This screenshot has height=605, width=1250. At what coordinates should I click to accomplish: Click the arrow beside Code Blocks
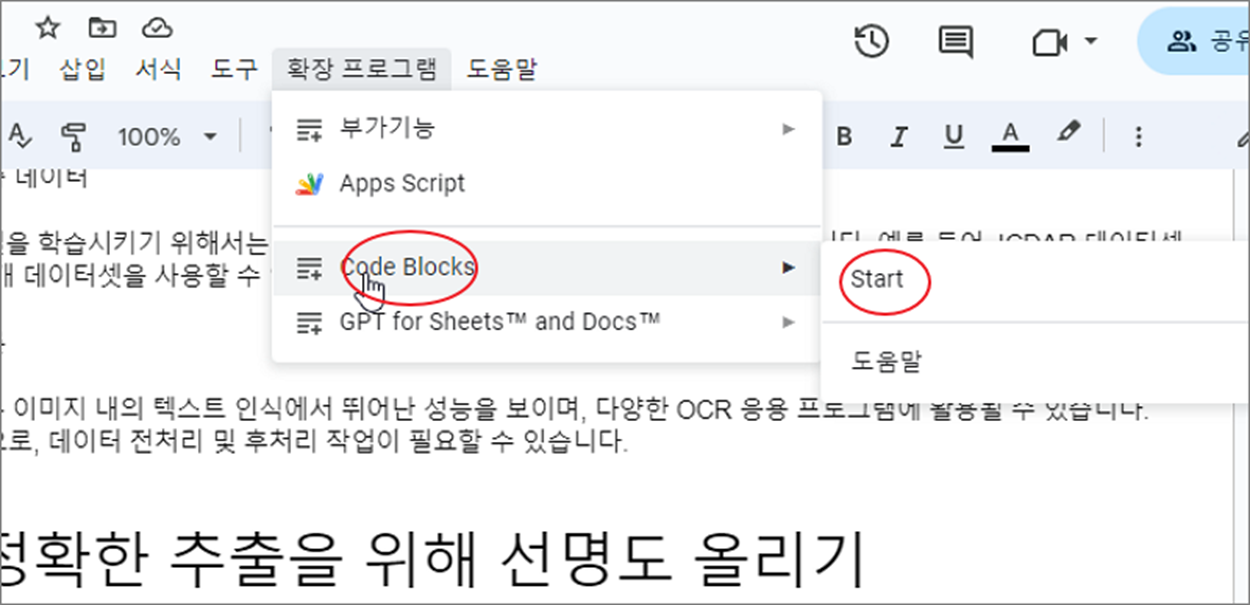[788, 267]
